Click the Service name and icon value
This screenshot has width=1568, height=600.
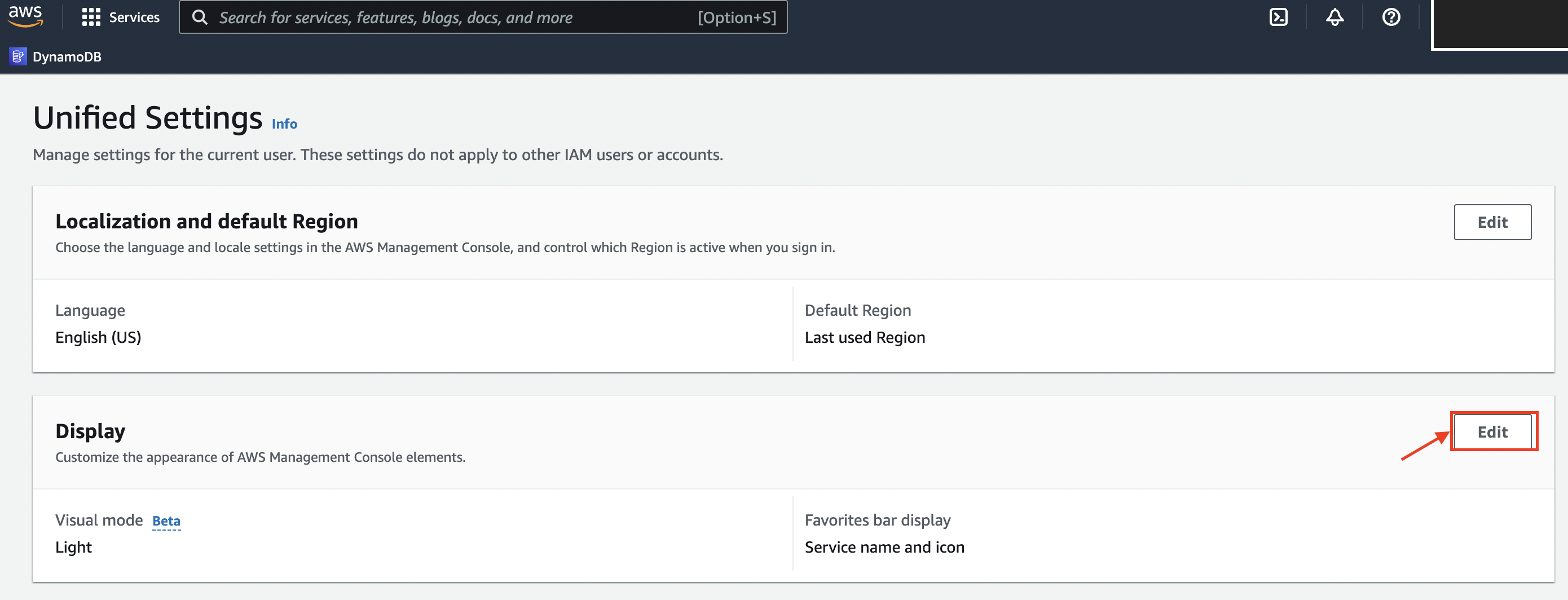click(x=884, y=547)
